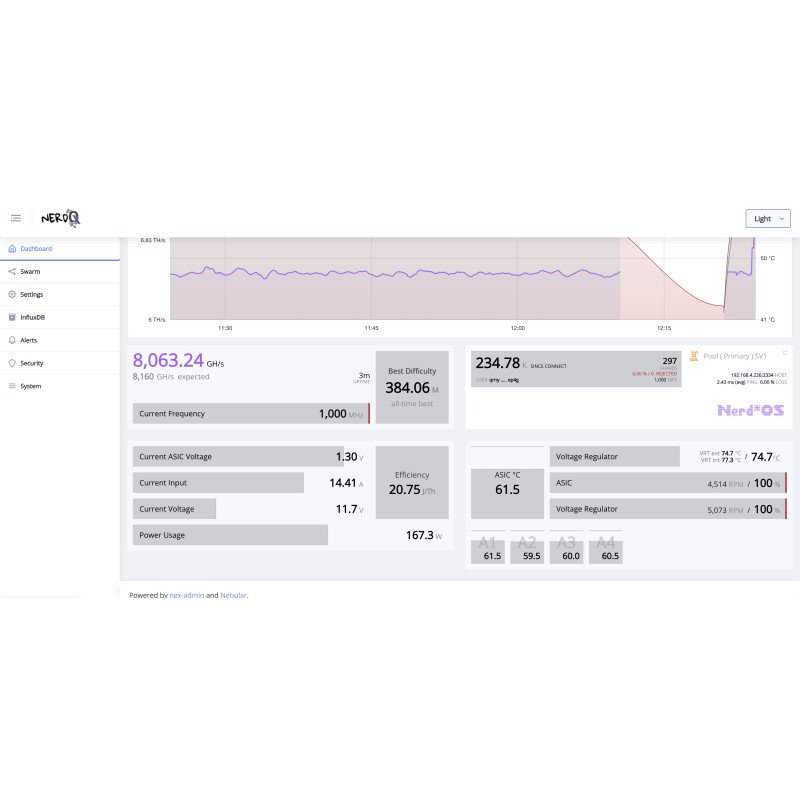The image size is (800, 800).
Task: Click the Dashboard home icon
Action: point(12,248)
